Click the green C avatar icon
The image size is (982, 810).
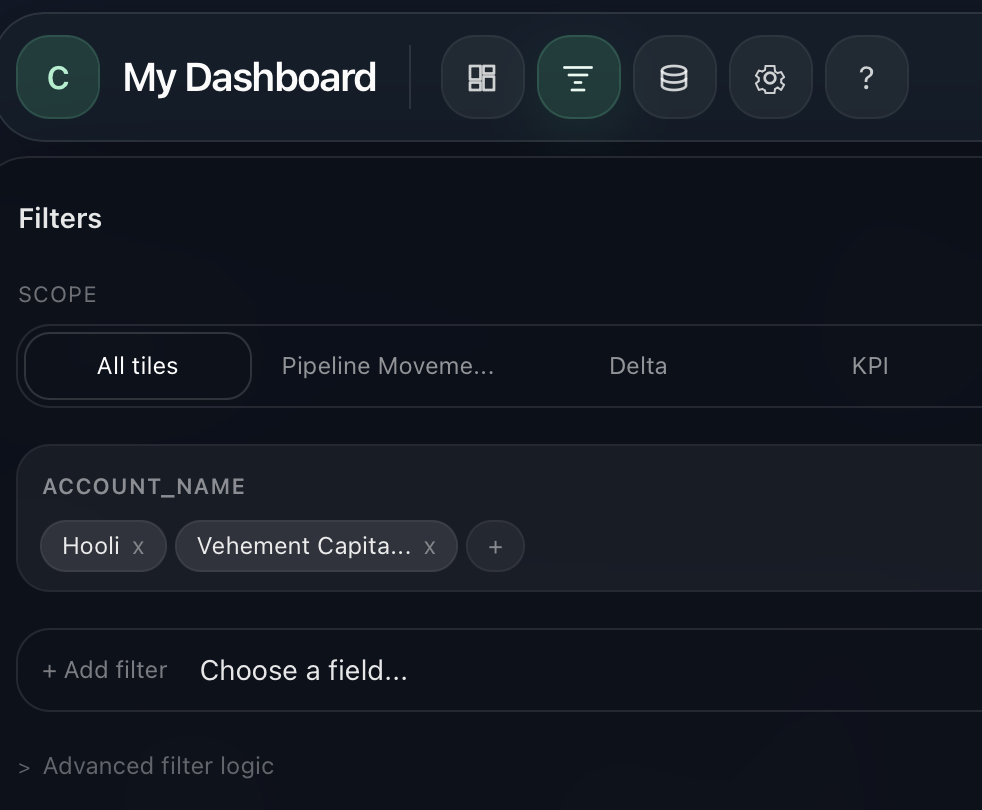(x=58, y=77)
